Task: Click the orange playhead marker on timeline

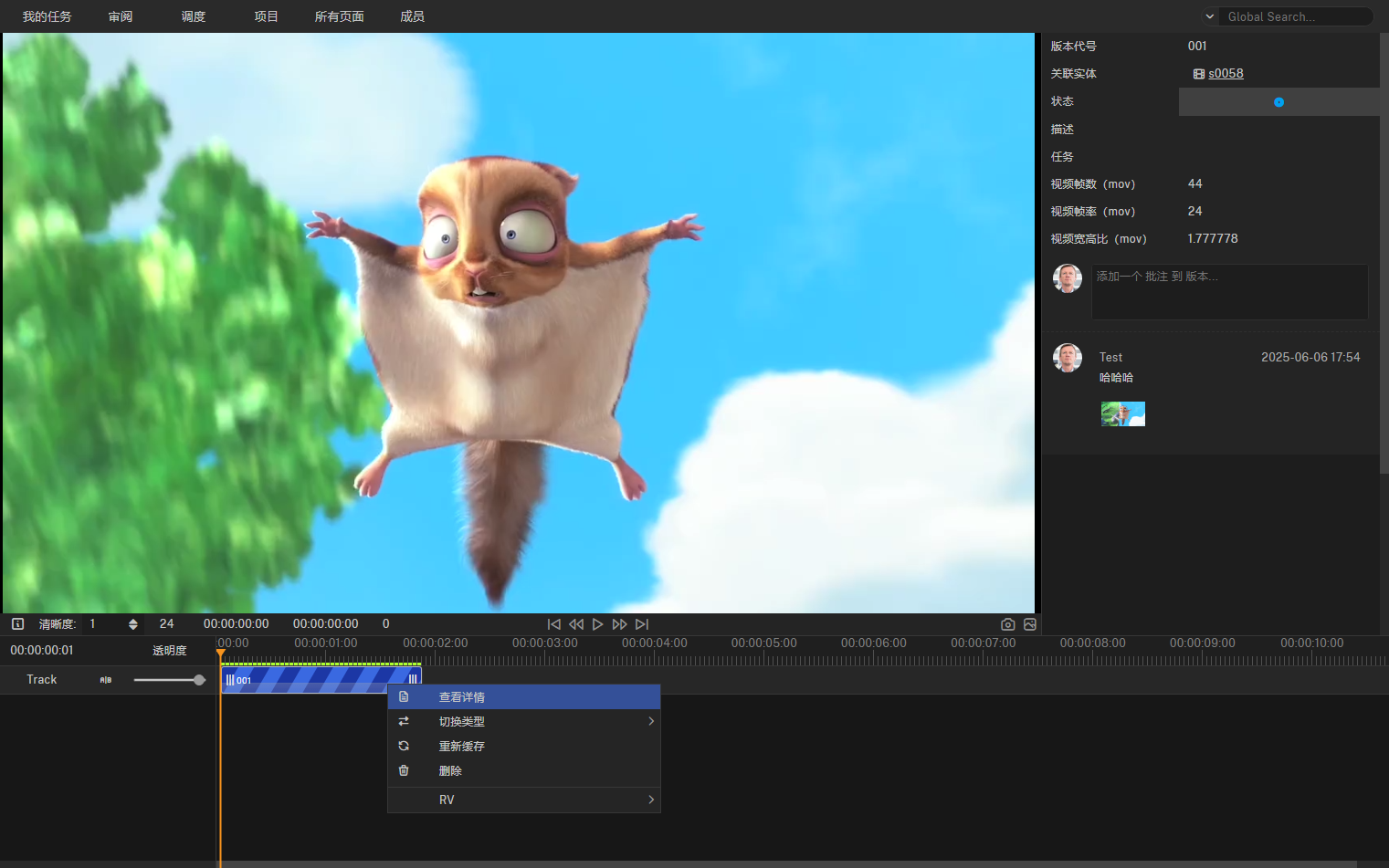Action: point(220,653)
